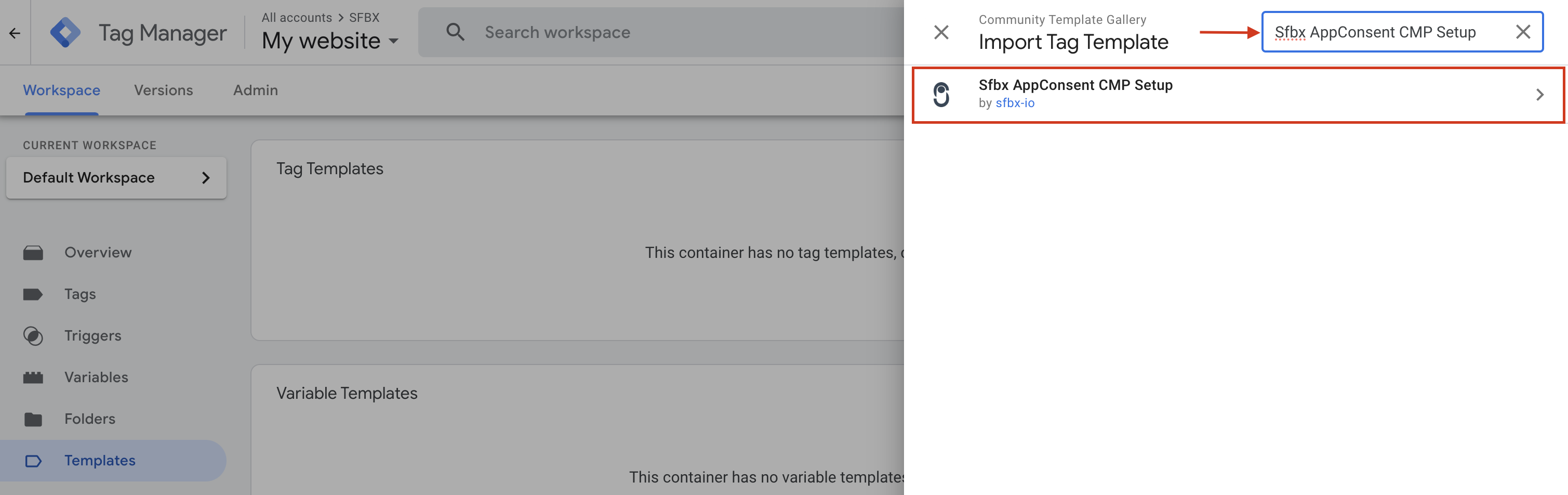Click the Overview icon in sidebar

click(x=33, y=253)
